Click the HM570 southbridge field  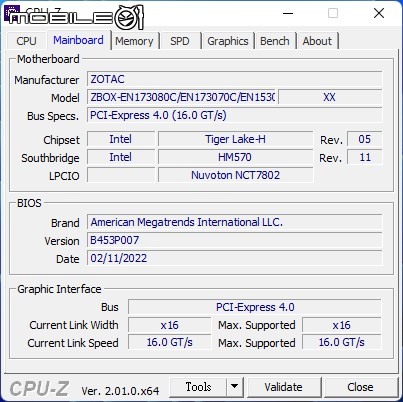pyautogui.click(x=235, y=157)
